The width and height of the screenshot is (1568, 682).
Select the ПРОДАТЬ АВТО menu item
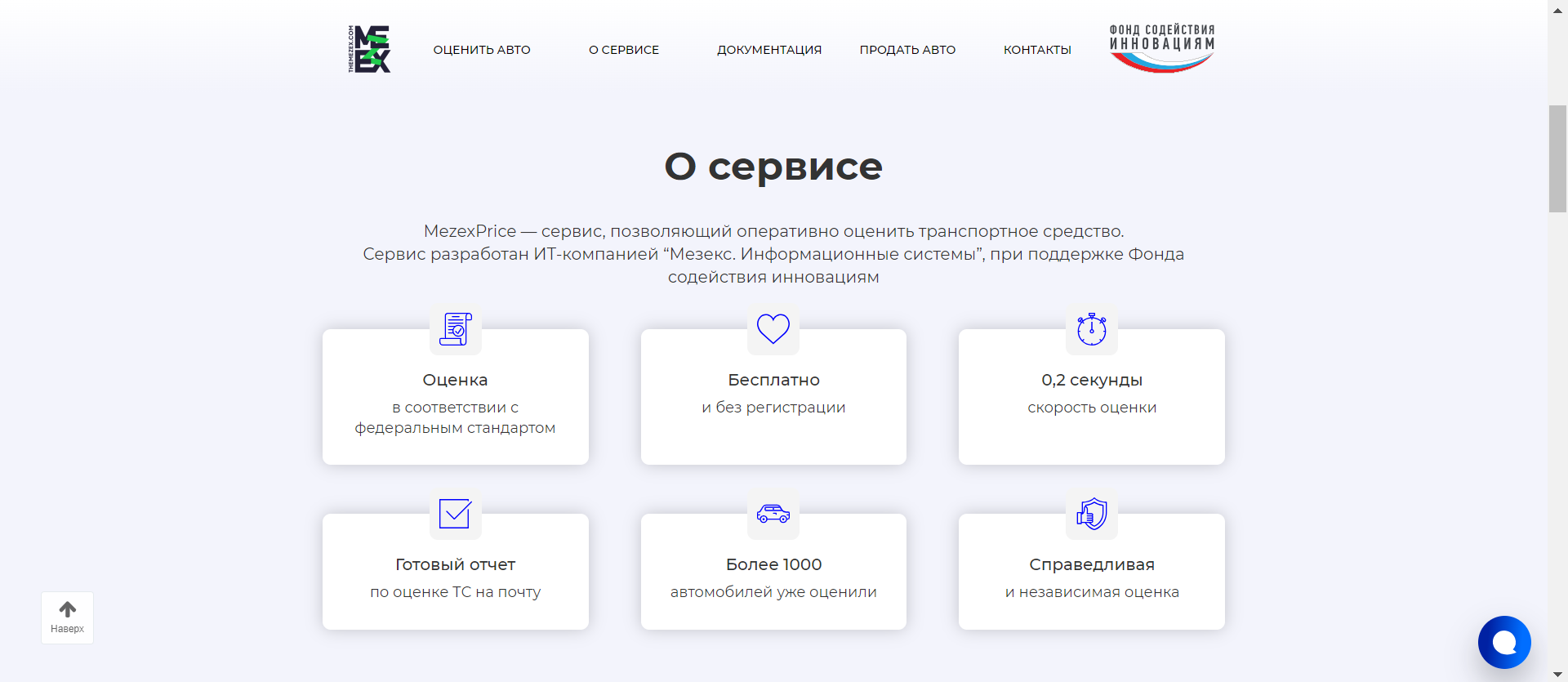[x=907, y=50]
